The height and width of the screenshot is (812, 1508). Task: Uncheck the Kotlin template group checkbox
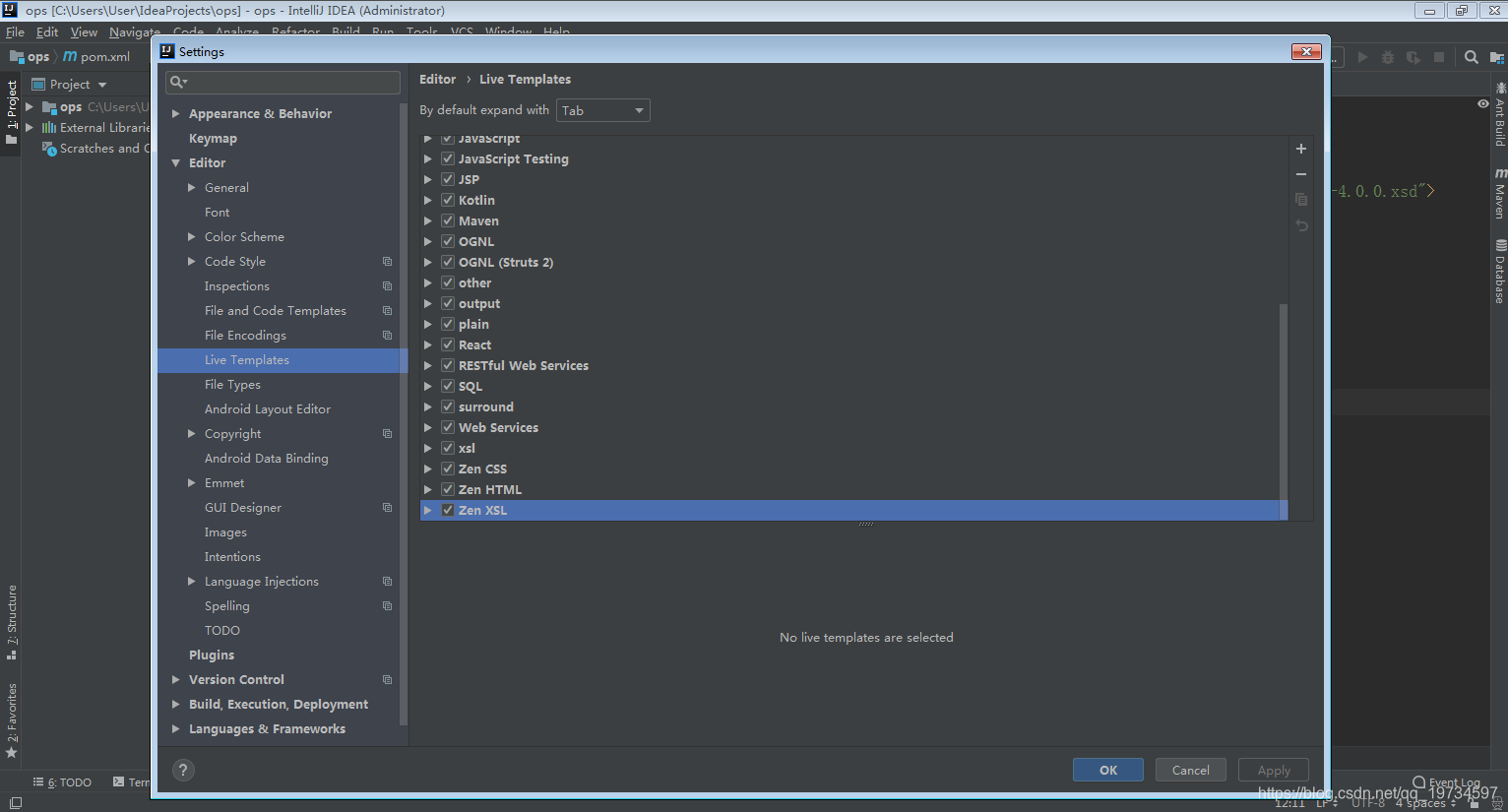(x=448, y=200)
